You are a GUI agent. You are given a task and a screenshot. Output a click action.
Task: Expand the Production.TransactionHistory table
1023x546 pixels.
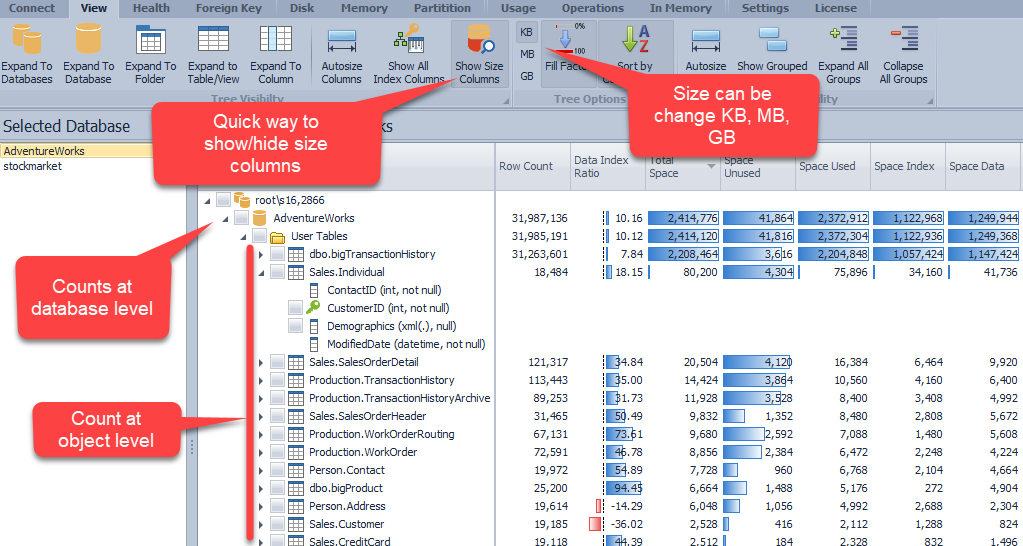(262, 380)
